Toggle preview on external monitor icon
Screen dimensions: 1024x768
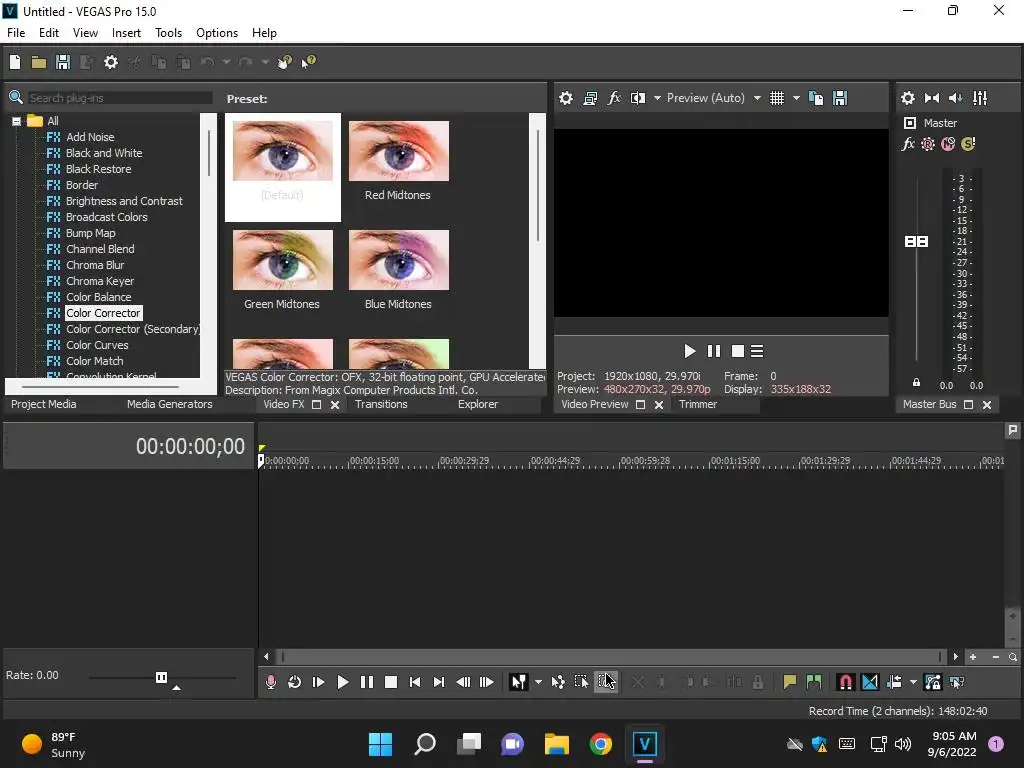590,98
